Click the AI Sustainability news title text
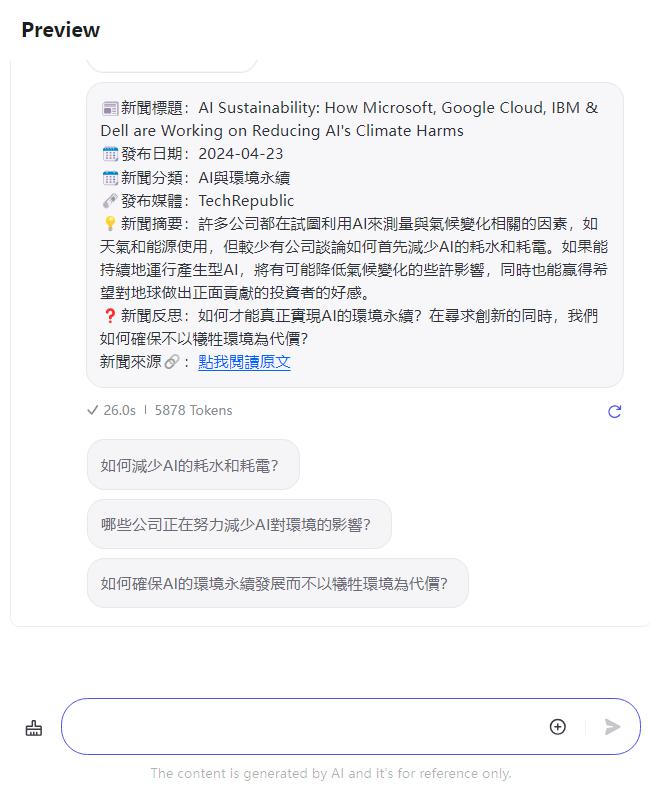The image size is (650, 788). (349, 119)
